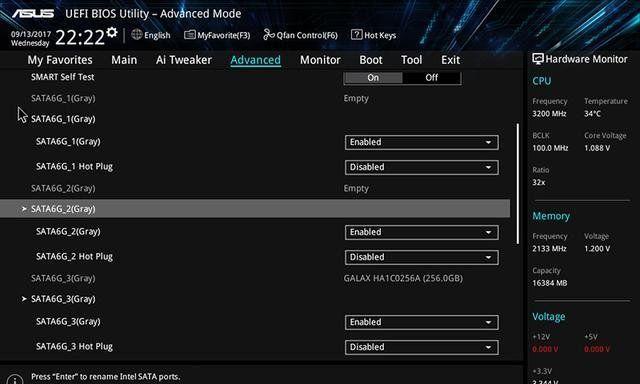The image size is (640, 384).
Task: Open the Ai Tweaker tab
Action: pyautogui.click(x=184, y=60)
